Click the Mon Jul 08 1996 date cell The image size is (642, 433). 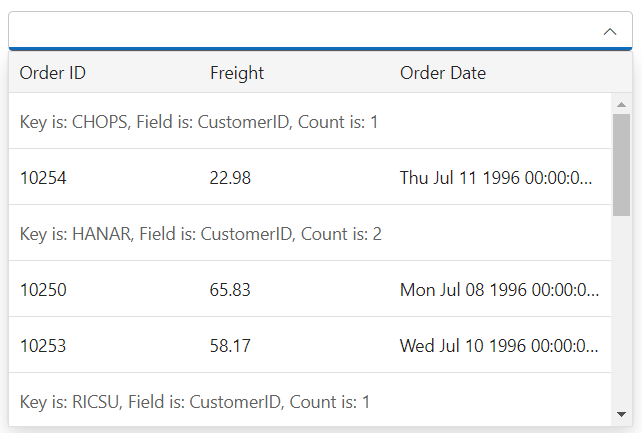point(499,290)
